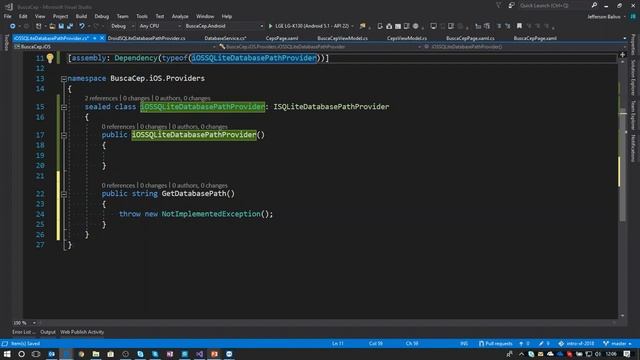Open File Explorer from the taskbar

[96, 354]
